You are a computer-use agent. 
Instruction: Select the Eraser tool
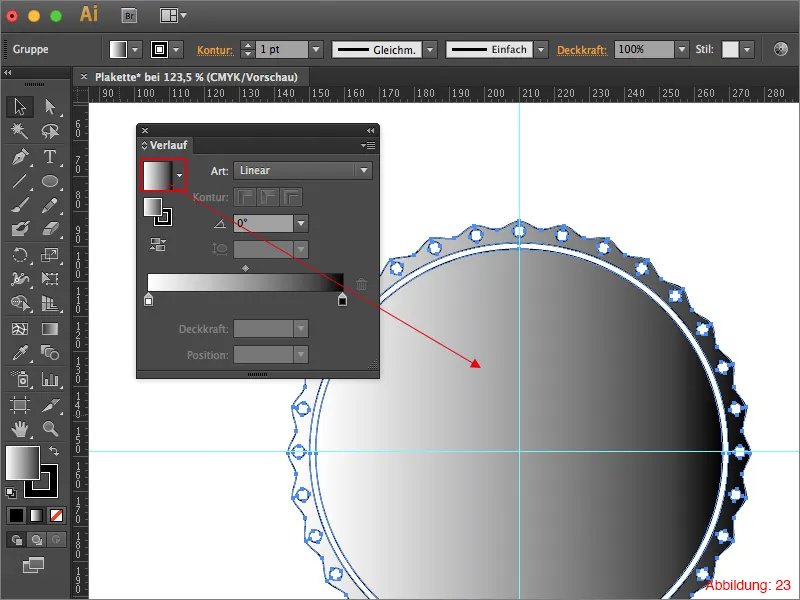click(x=50, y=229)
